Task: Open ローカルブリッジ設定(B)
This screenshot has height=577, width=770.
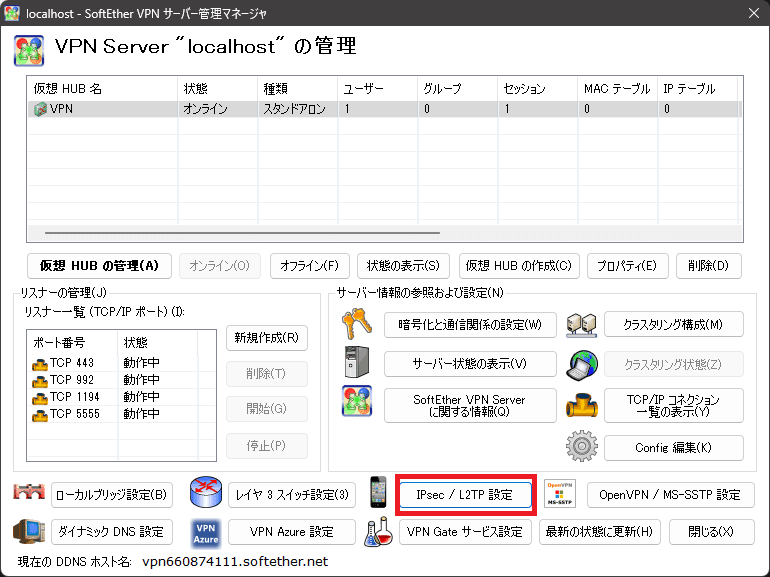Action: click(112, 495)
